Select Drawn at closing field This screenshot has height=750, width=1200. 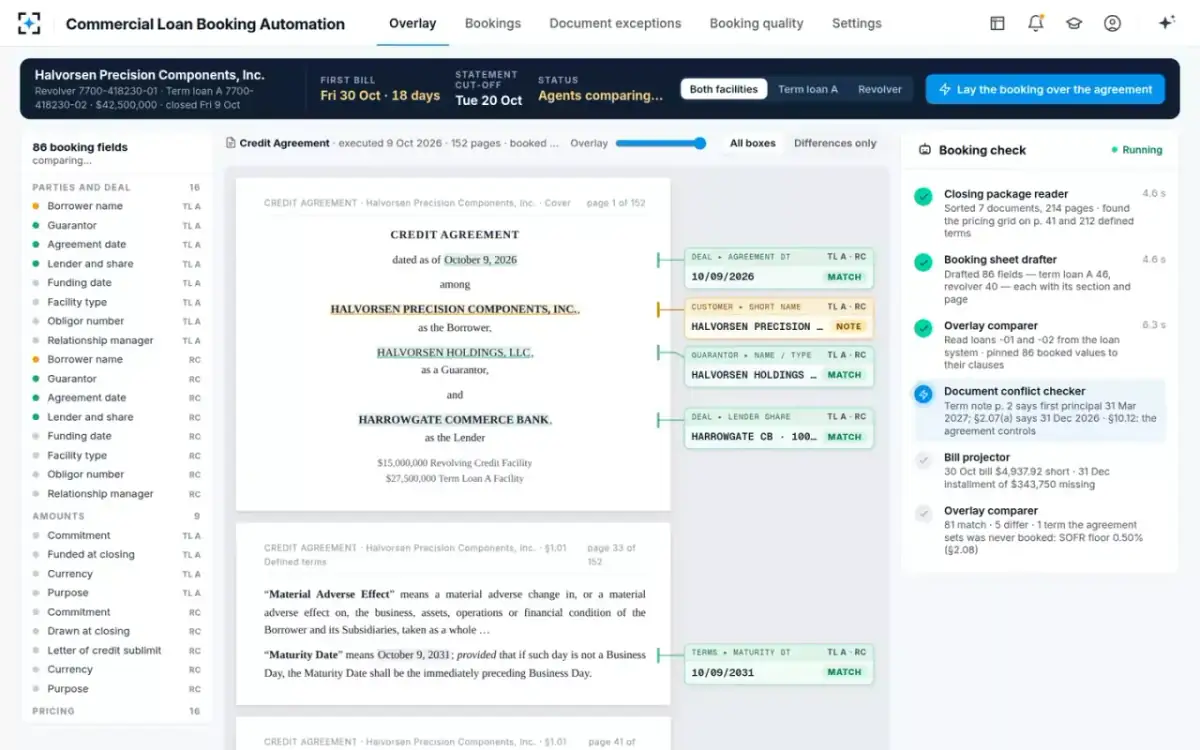point(116,631)
